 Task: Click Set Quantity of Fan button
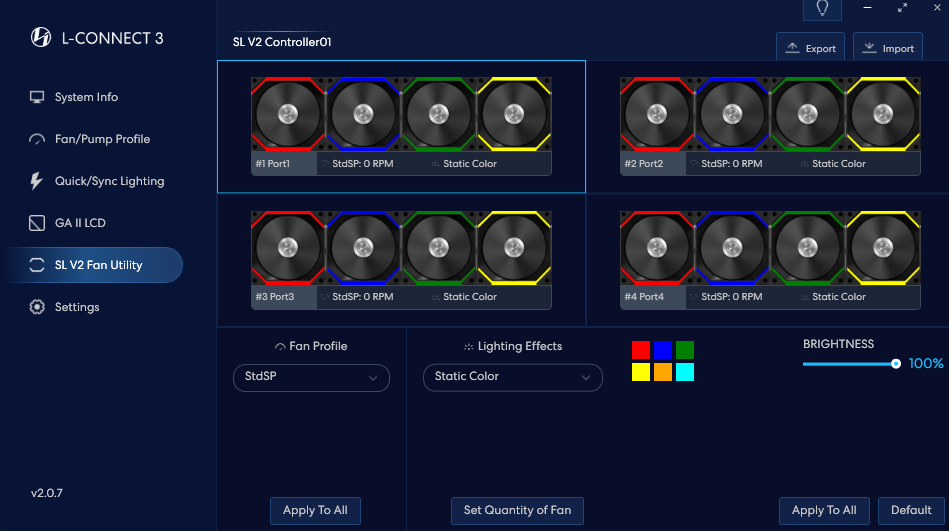[517, 510]
